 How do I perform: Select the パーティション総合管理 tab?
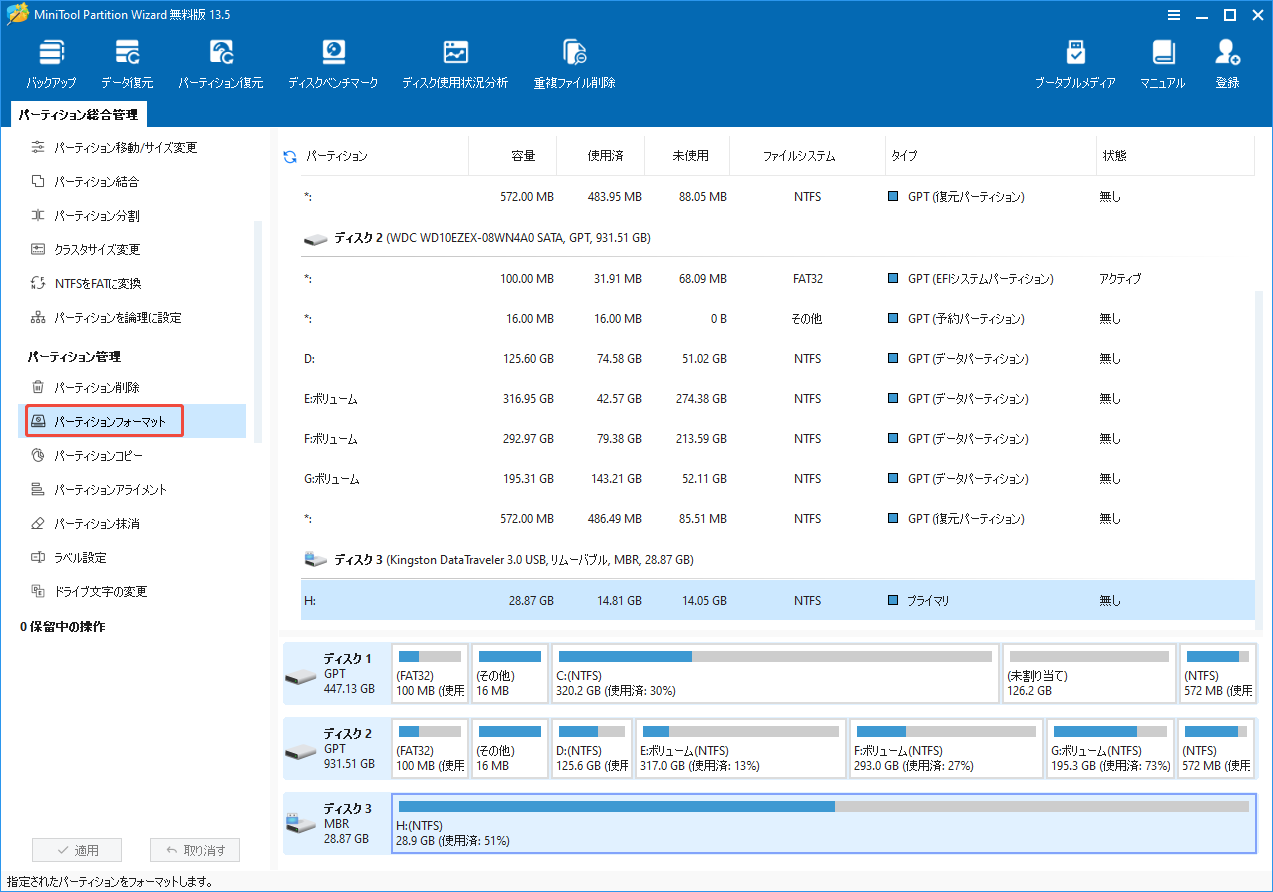[77, 114]
